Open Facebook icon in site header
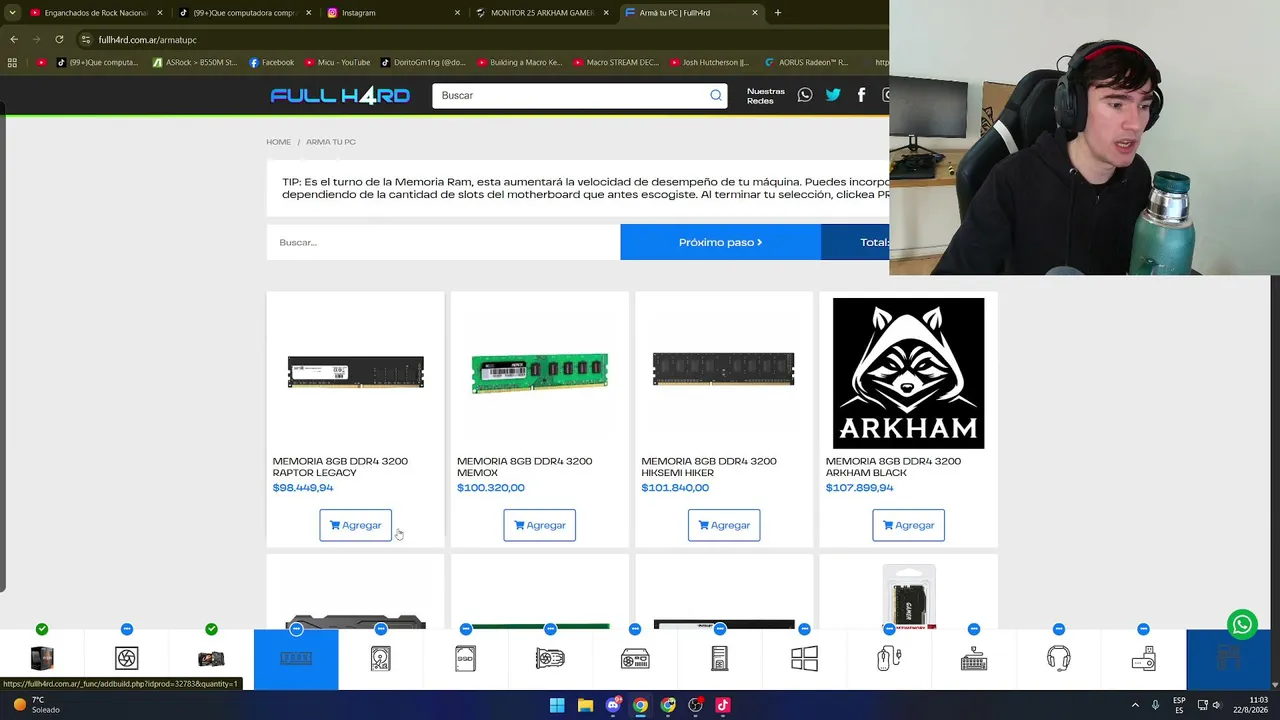 tap(861, 95)
